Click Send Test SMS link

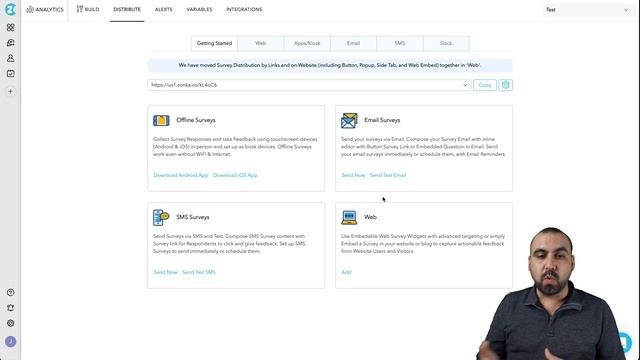tap(199, 272)
